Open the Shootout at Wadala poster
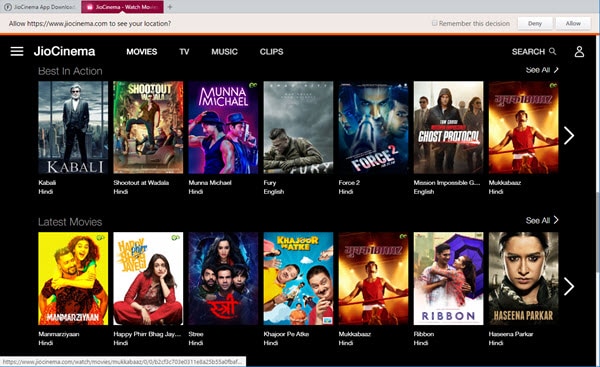Image resolution: width=600 pixels, height=367 pixels. point(148,127)
